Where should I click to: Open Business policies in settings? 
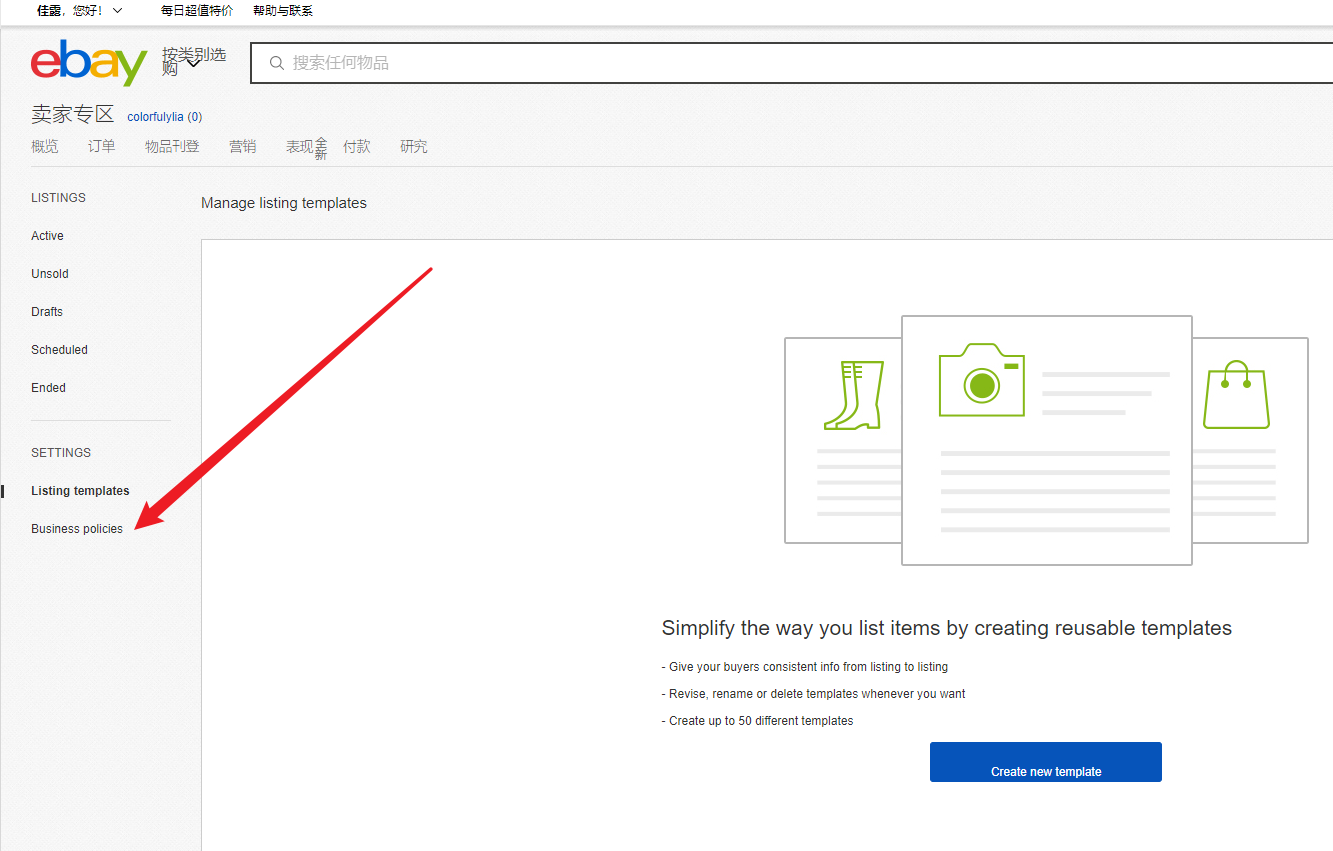(77, 529)
